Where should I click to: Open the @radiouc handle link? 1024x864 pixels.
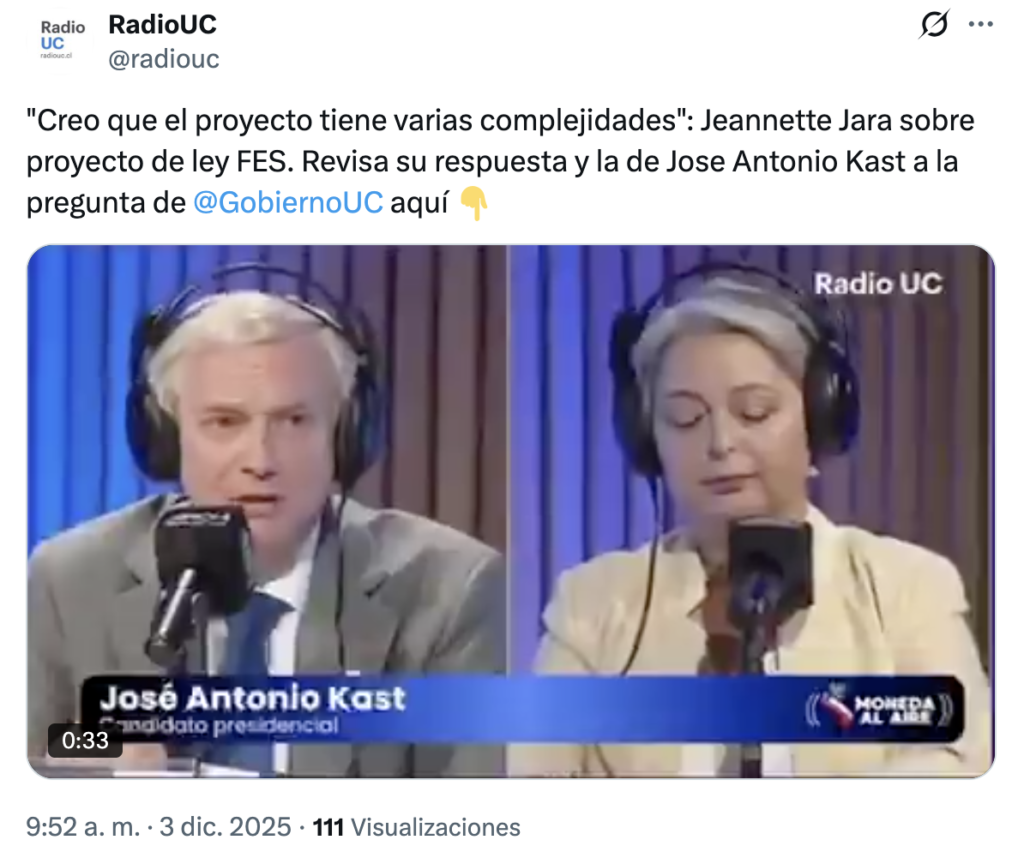pos(164,59)
